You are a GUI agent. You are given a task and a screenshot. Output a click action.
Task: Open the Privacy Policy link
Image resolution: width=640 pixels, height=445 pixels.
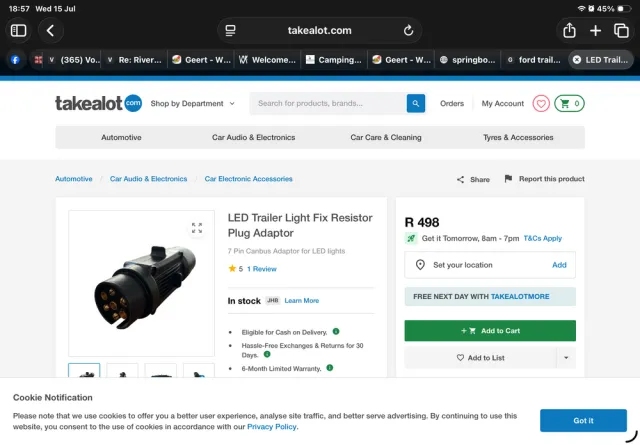point(272,427)
